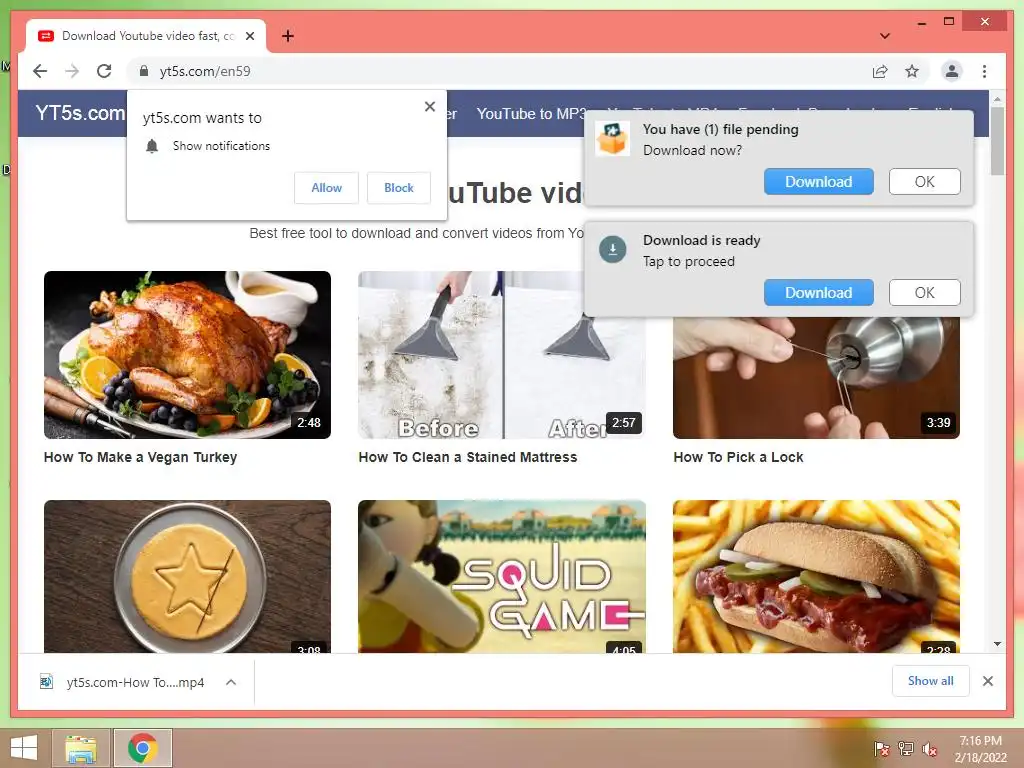Open the Stained Mattress video thumbnail

(502, 355)
